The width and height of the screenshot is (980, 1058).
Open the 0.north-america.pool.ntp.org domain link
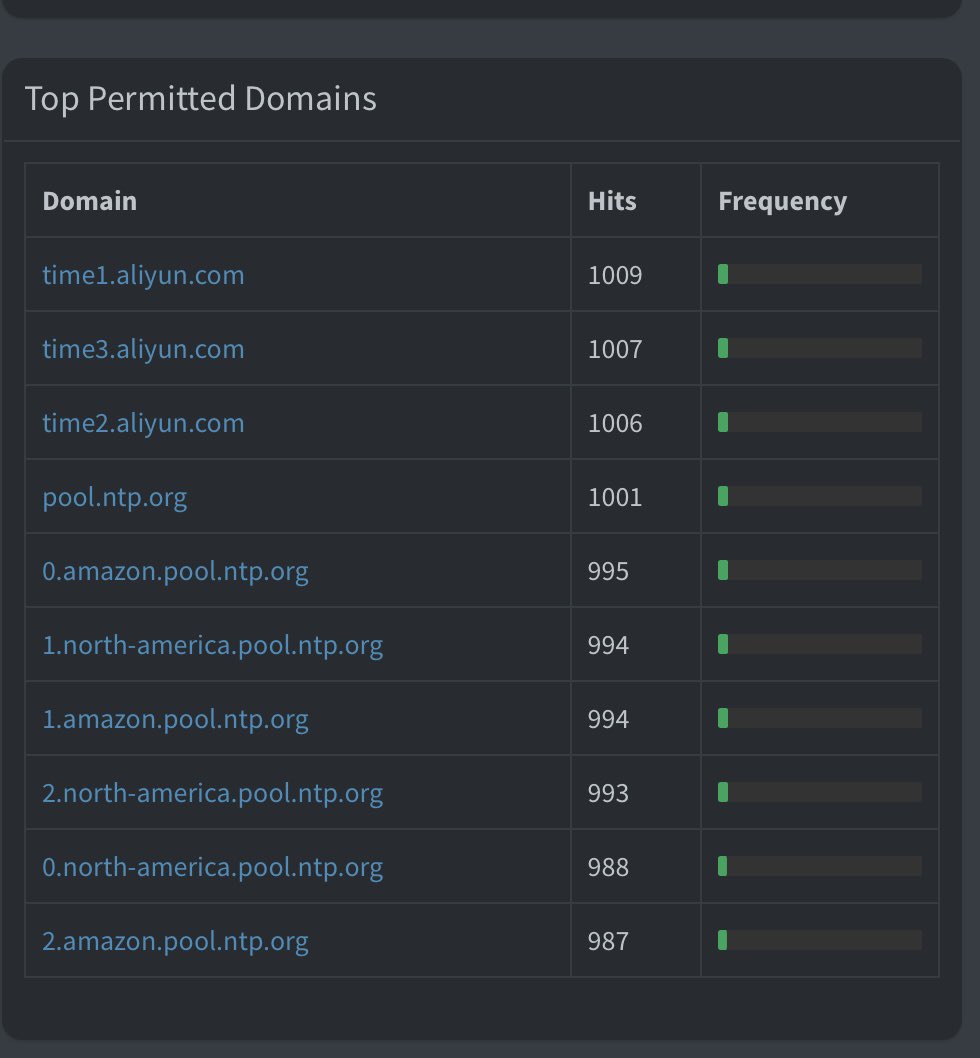coord(213,867)
